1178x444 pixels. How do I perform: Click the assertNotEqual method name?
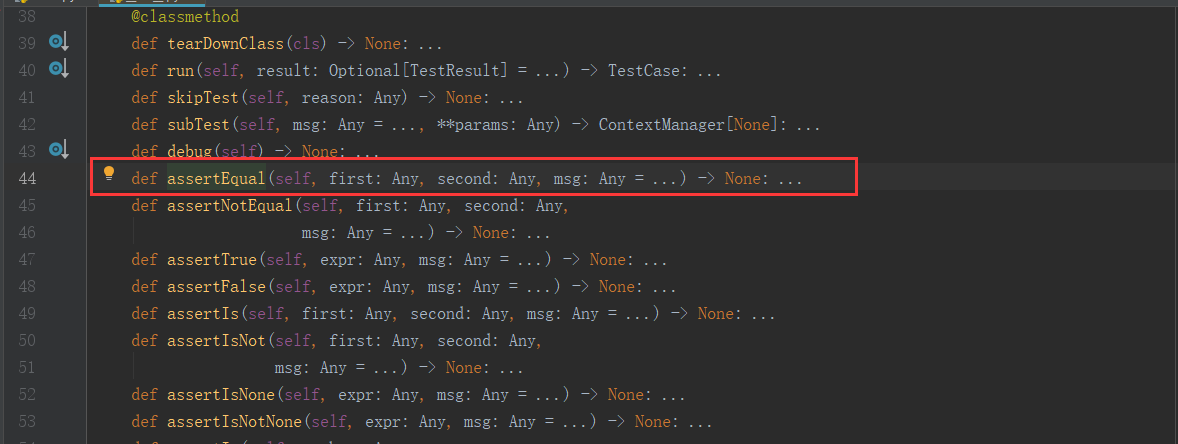coord(226,206)
